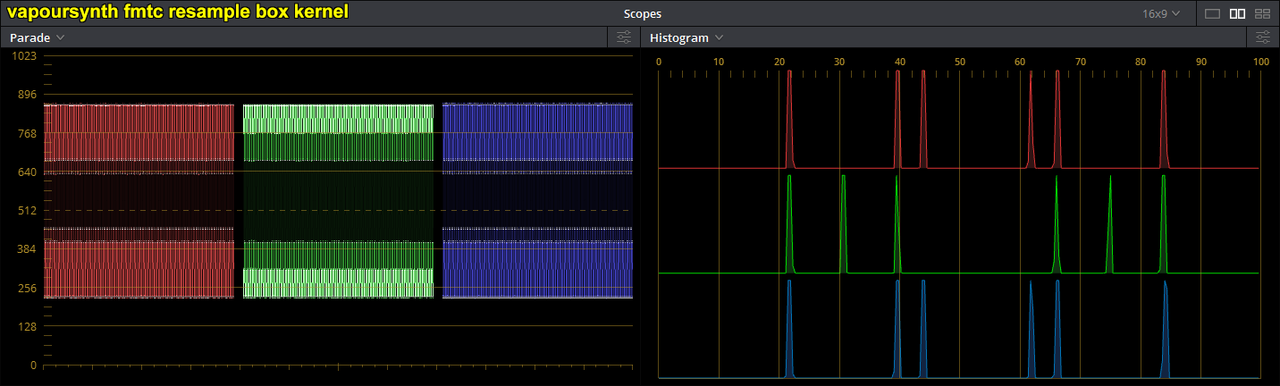Click the 128 label on Parade axis
This screenshot has height=386, width=1280.
27,327
